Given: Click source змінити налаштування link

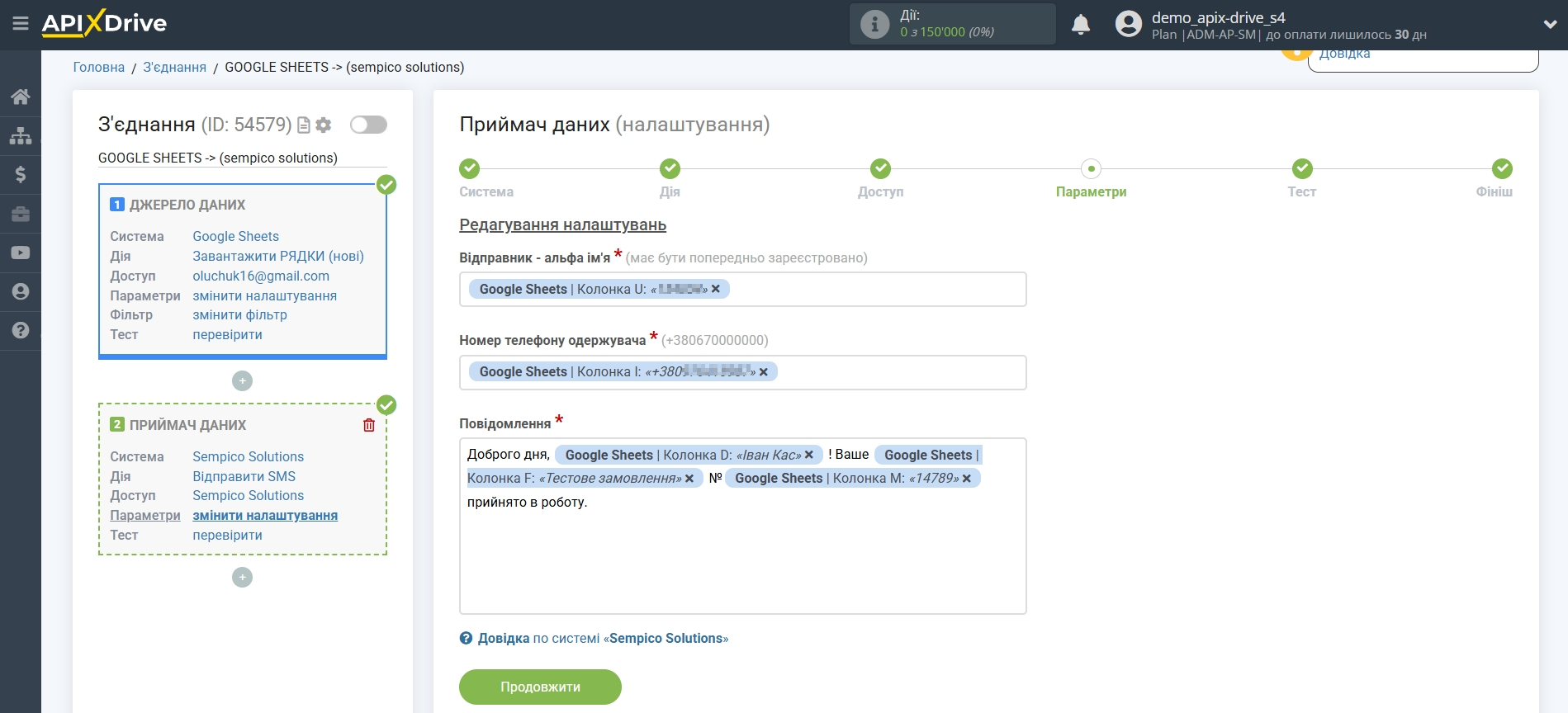Looking at the screenshot, I should tap(264, 295).
